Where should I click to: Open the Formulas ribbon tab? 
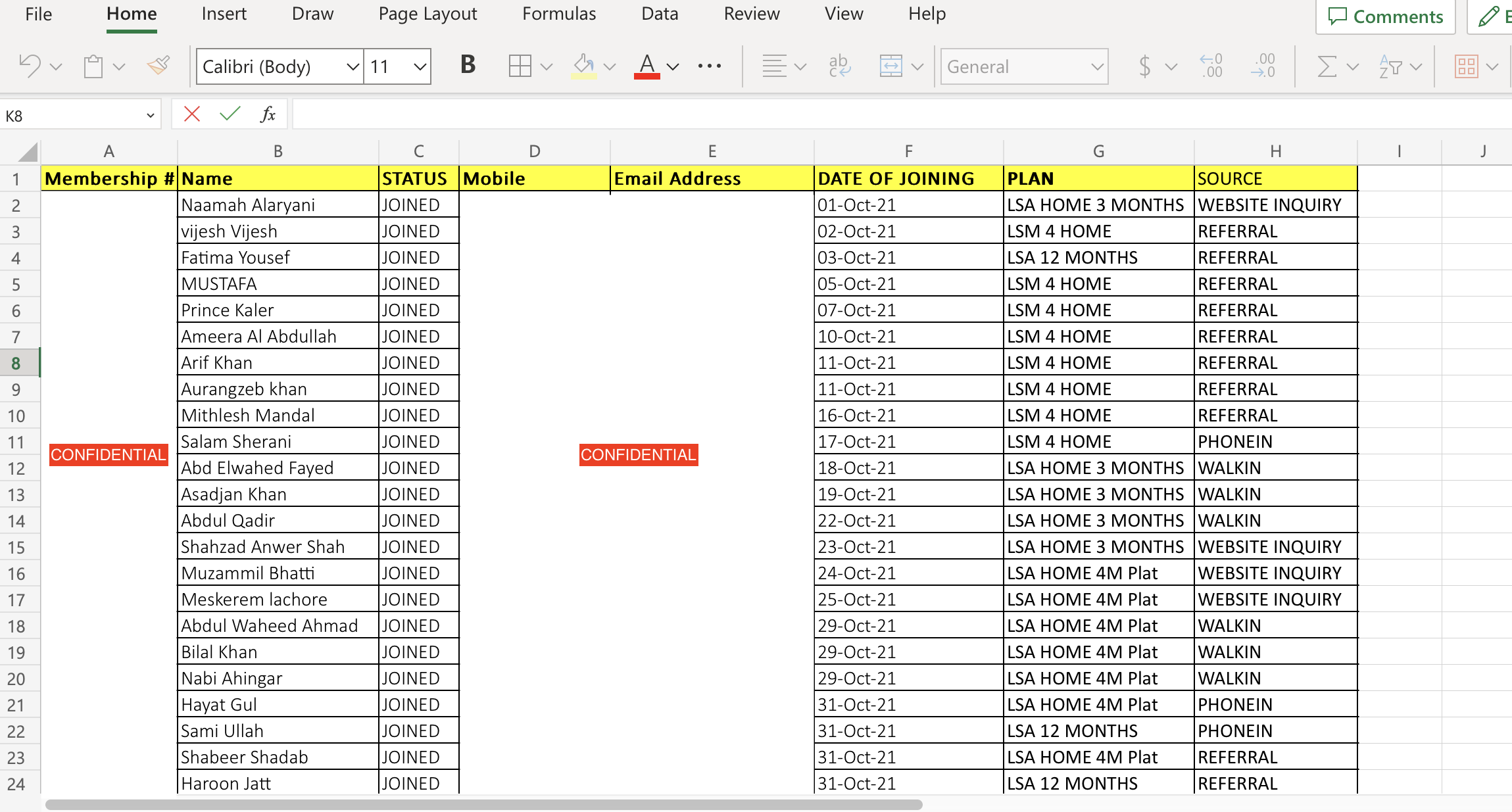559,14
